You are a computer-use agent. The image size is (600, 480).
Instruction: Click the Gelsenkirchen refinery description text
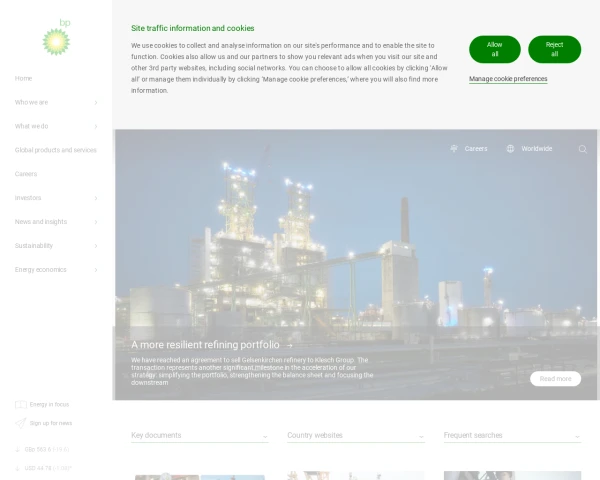252,371
